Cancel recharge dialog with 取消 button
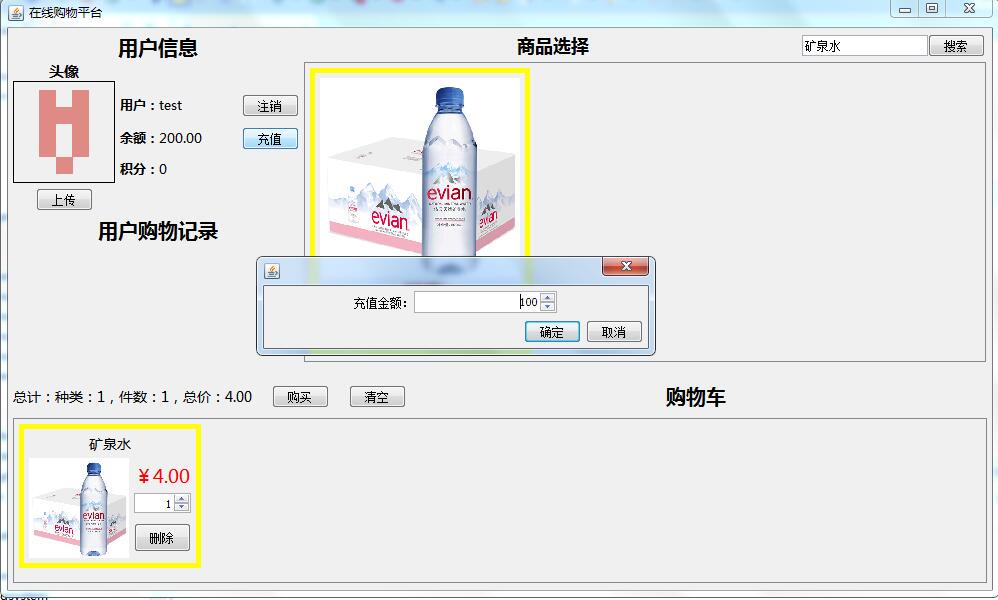998x600 pixels. [x=614, y=331]
